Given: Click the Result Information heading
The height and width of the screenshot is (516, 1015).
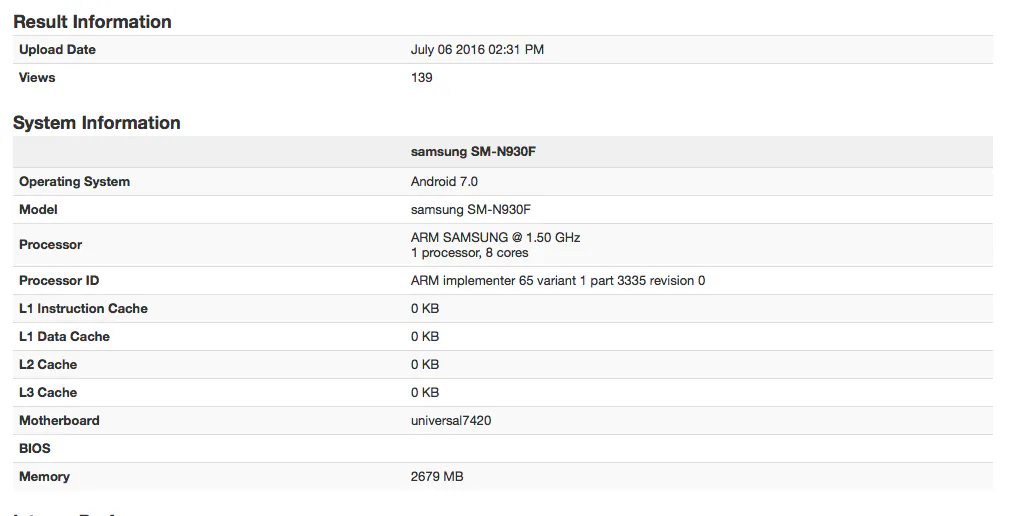Looking at the screenshot, I should 92,21.
